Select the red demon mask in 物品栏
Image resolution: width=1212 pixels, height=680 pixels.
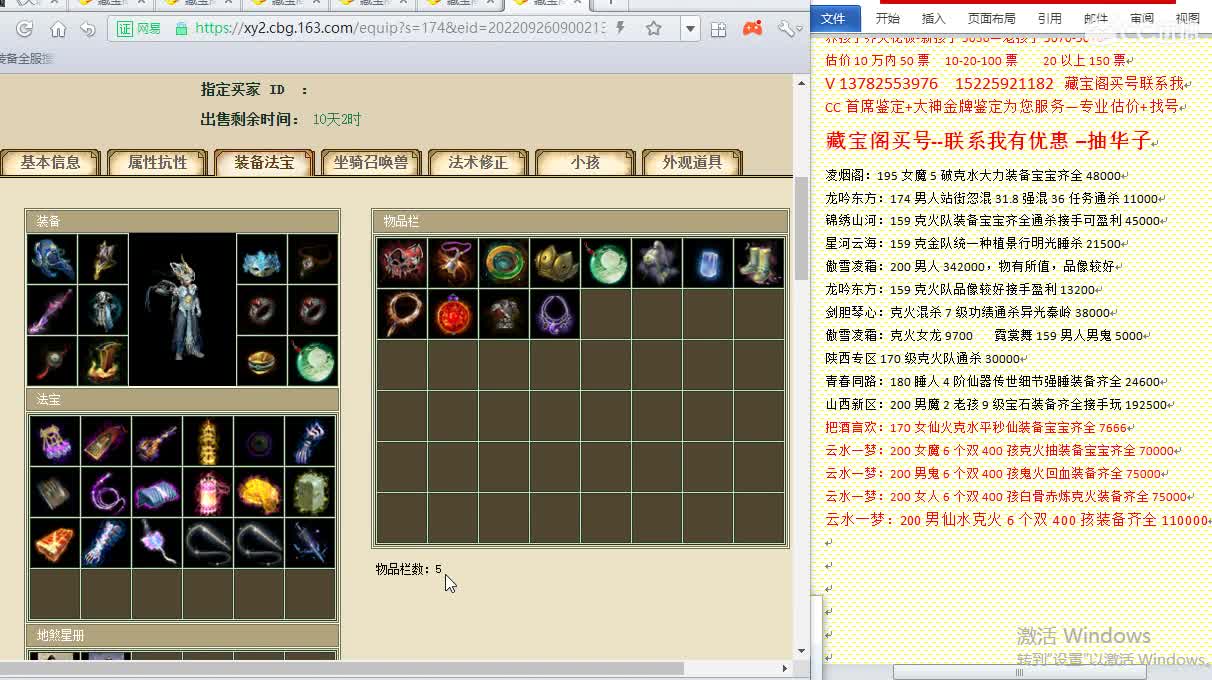coord(402,263)
